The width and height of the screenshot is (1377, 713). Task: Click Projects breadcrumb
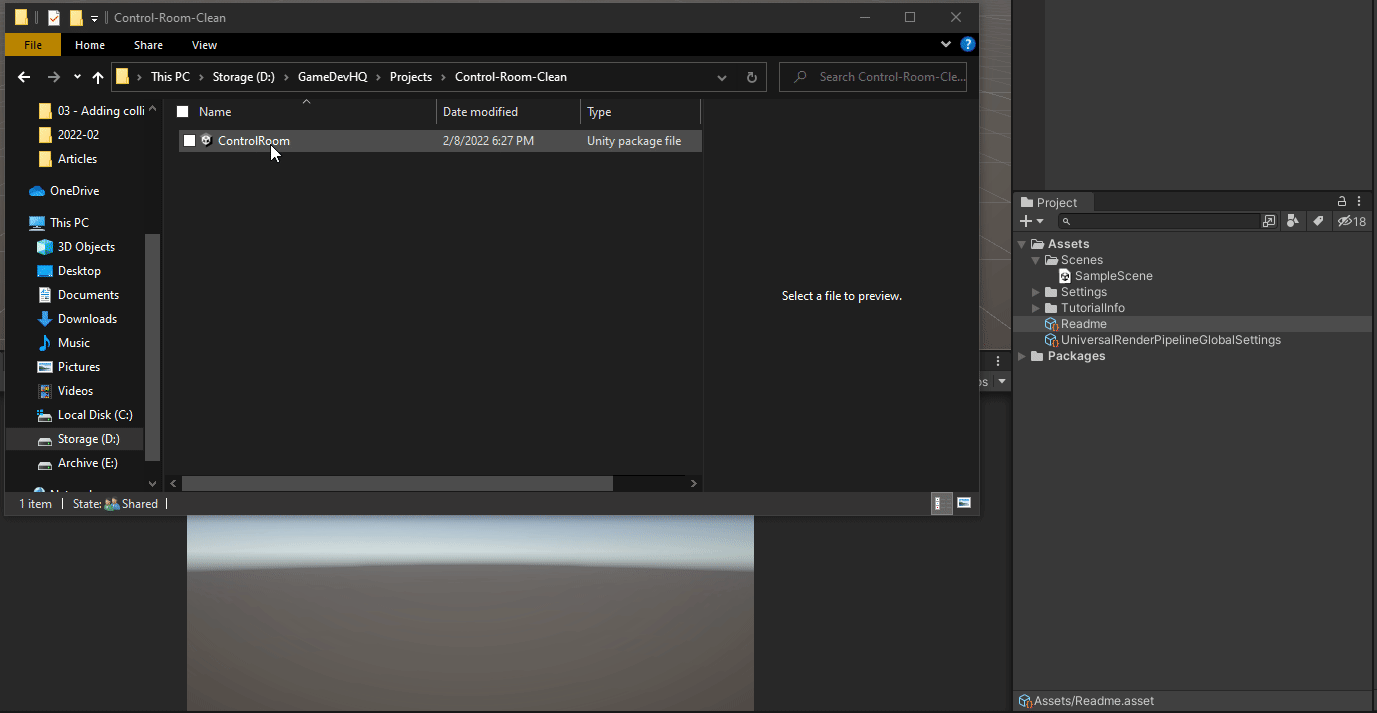pyautogui.click(x=411, y=77)
